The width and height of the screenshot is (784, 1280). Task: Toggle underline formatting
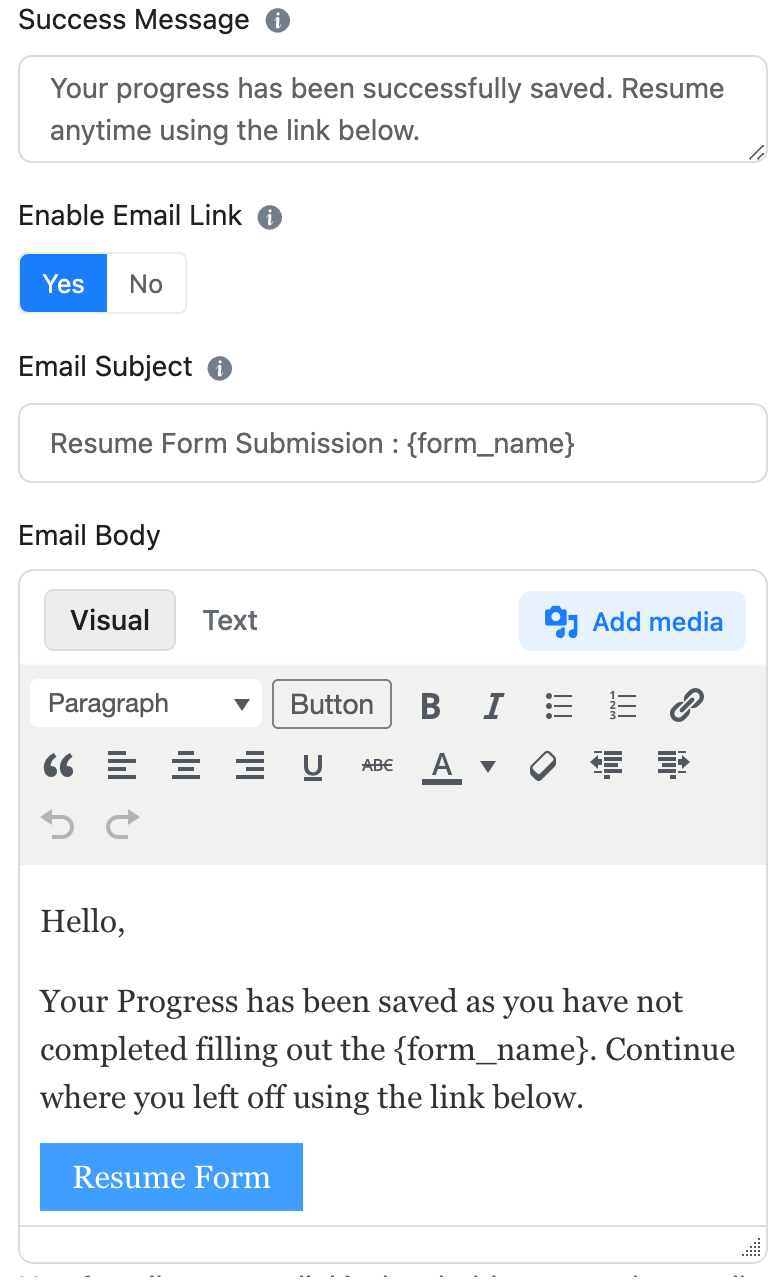[313, 767]
